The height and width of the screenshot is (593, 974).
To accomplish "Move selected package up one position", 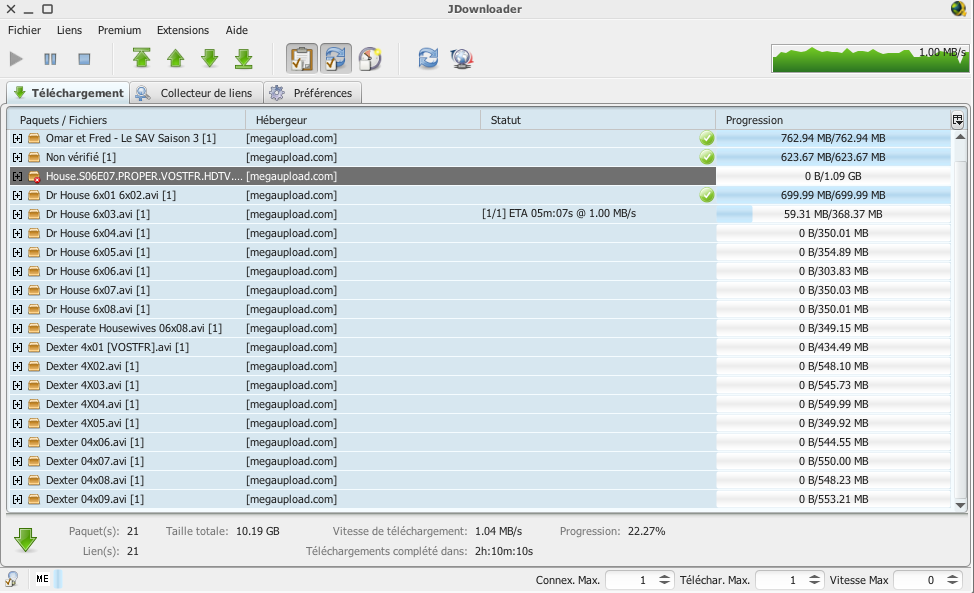I will tap(176, 58).
